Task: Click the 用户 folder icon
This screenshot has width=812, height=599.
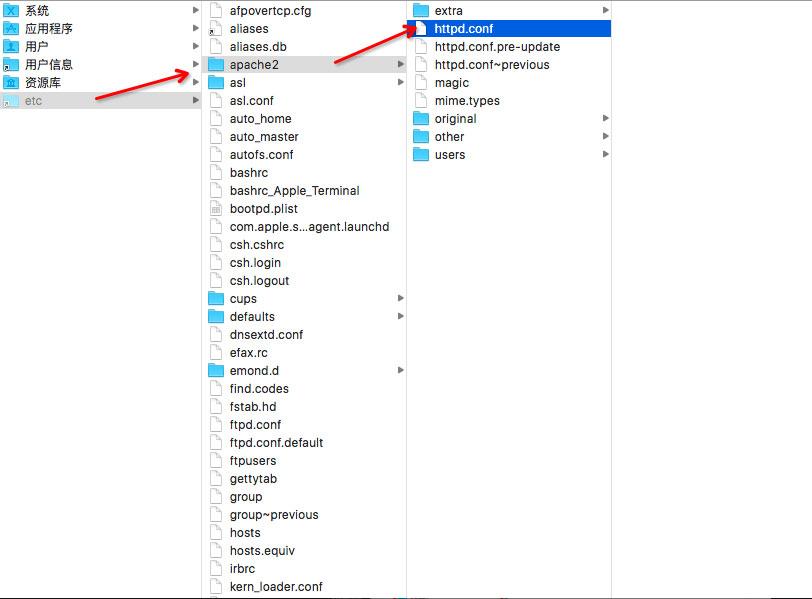Action: 10,47
